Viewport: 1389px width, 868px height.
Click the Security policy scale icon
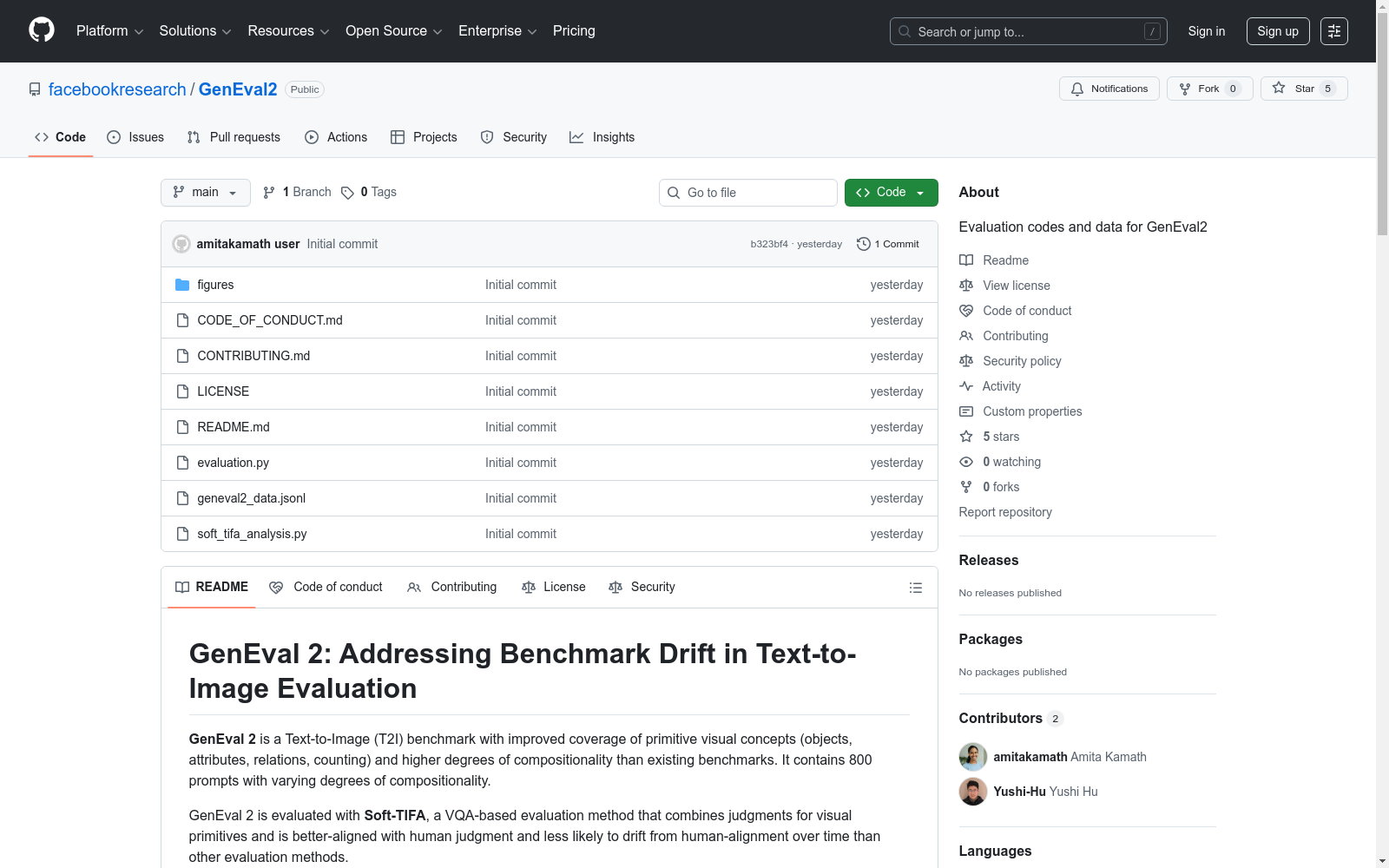point(966,361)
